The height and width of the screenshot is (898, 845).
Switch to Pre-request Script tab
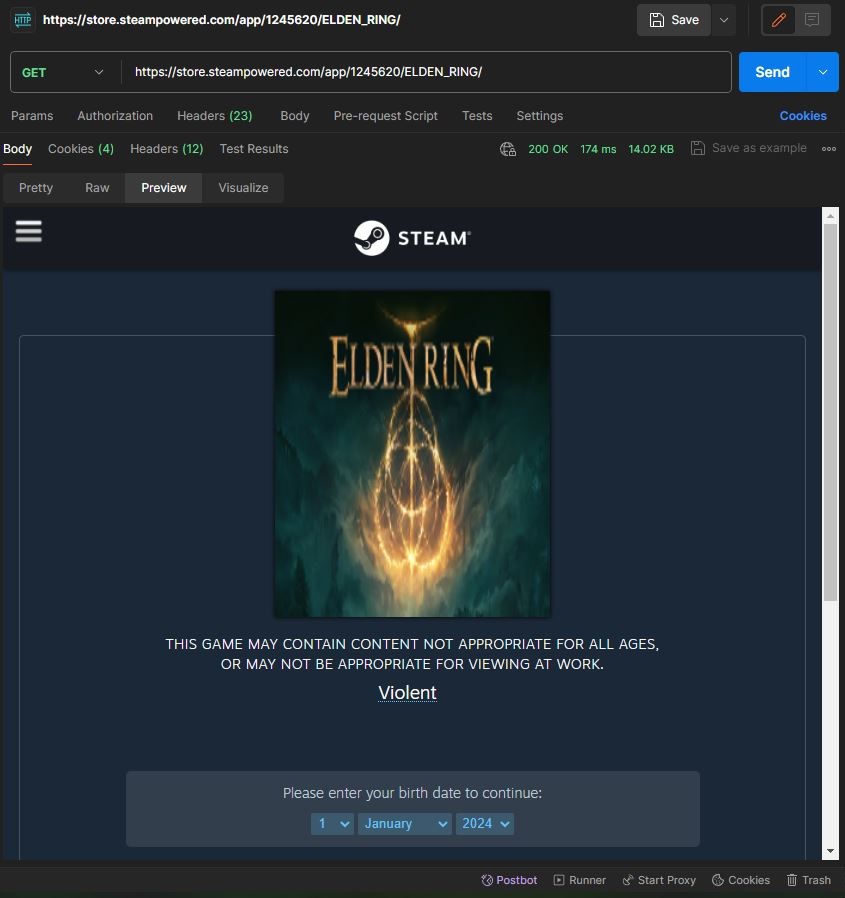point(386,116)
